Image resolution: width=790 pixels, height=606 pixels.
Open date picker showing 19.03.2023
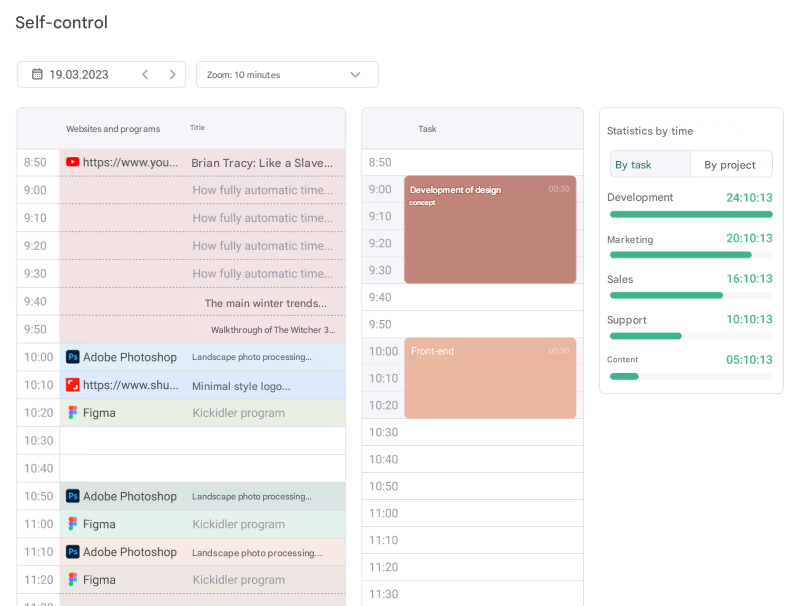101,75
